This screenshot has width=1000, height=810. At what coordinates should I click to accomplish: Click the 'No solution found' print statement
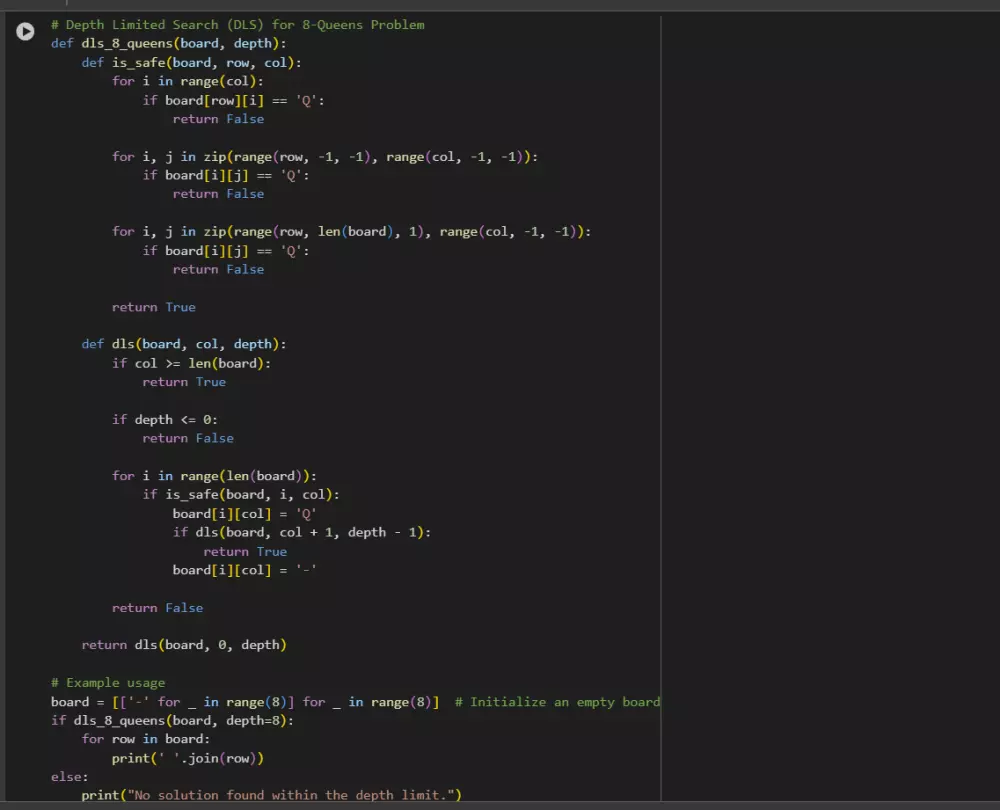[271, 795]
